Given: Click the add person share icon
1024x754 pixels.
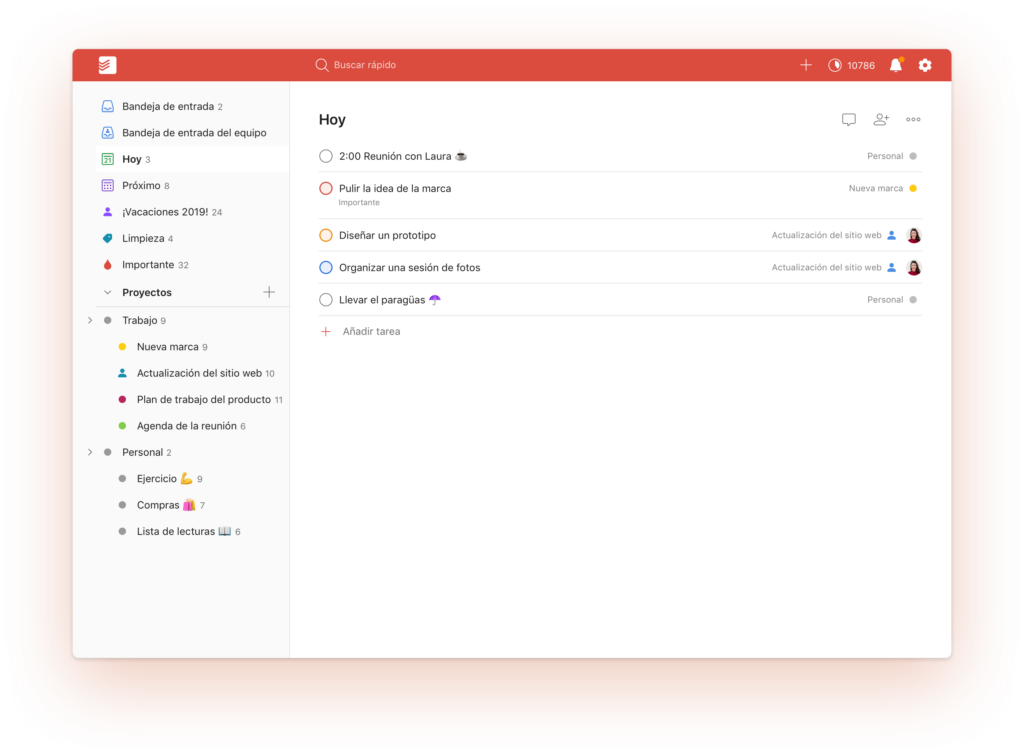Looking at the screenshot, I should click(881, 119).
